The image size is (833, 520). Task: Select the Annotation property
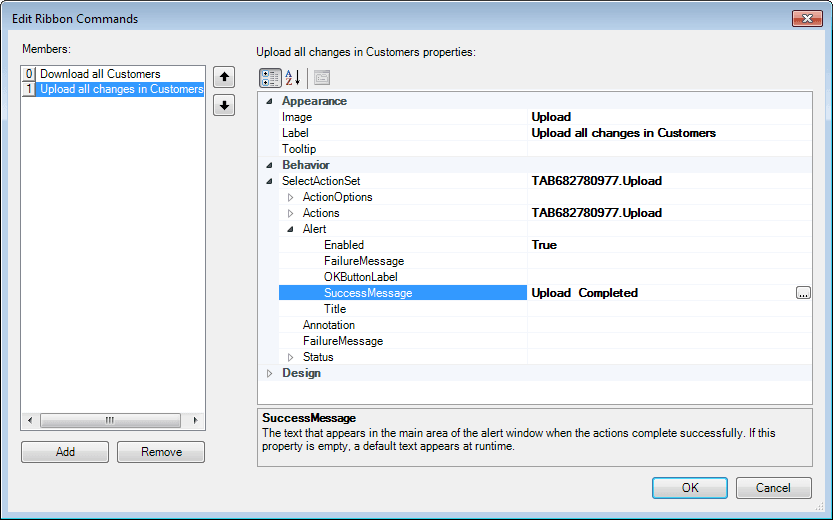click(x=403, y=325)
